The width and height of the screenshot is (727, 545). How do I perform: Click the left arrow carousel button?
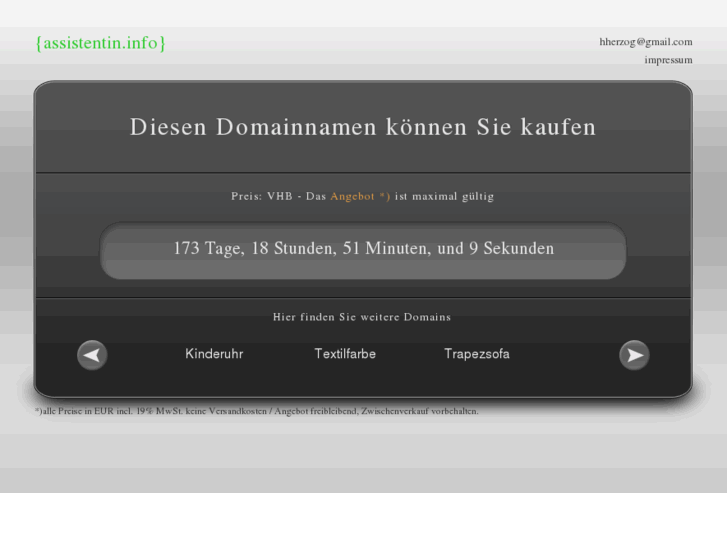92,355
